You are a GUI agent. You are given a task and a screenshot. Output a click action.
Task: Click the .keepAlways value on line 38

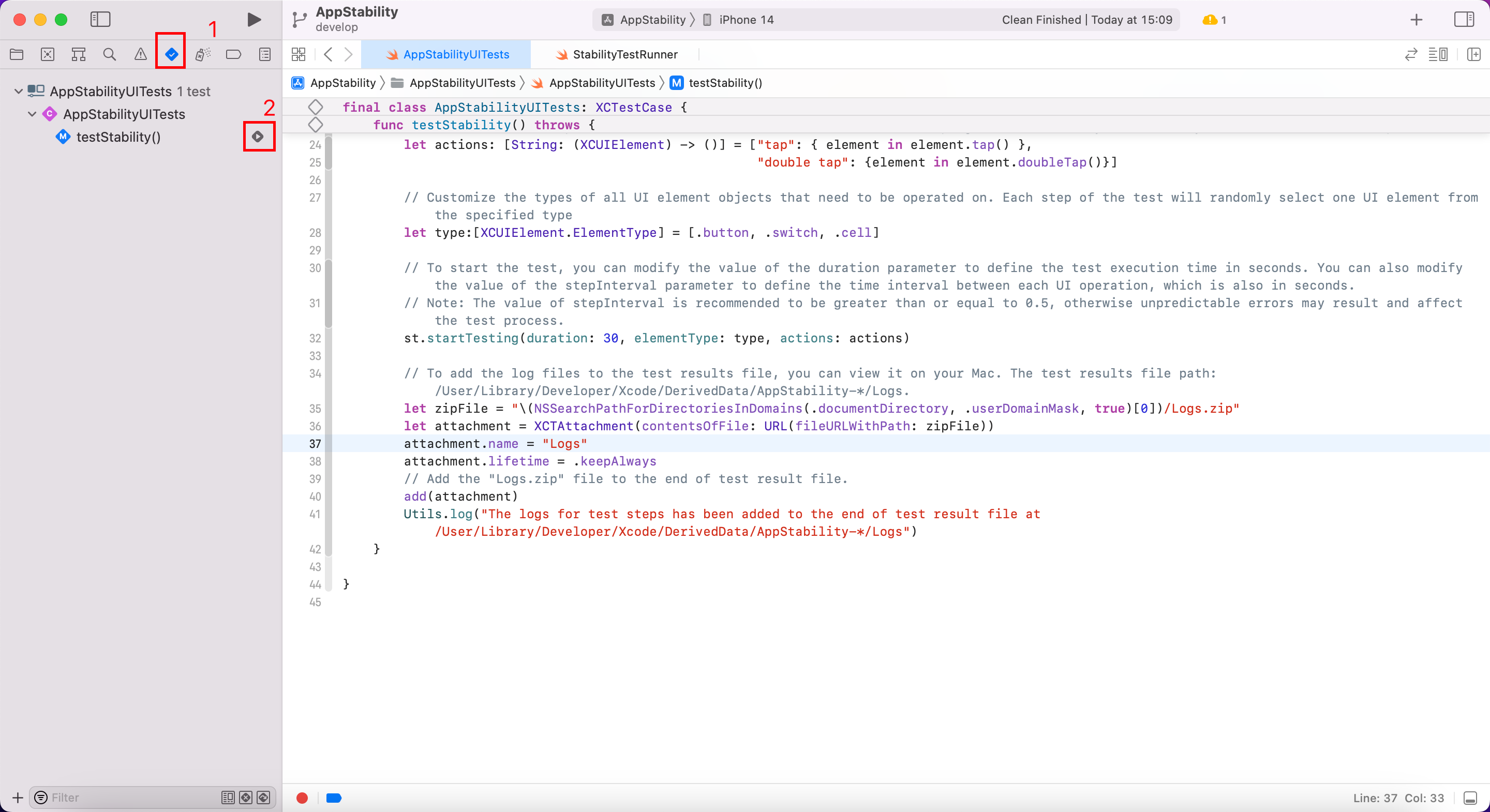(x=615, y=461)
